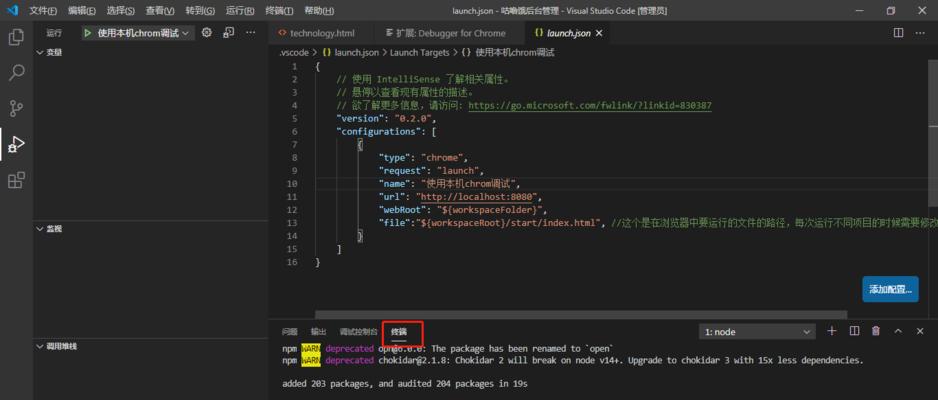Click the 运行 label in the debug sidebar header
This screenshot has height=400, width=938.
54,33
